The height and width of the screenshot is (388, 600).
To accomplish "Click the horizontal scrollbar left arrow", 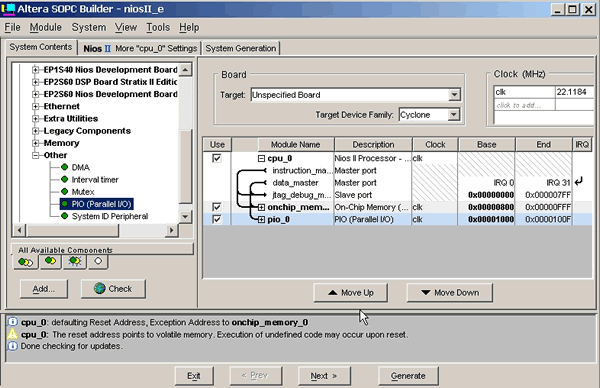I will tap(20, 230).
